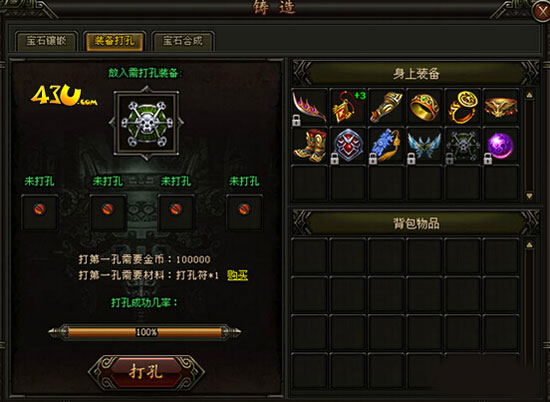This screenshot has width=550, height=402.
Task: Select the golden belt equipment item
Action: [x=501, y=107]
